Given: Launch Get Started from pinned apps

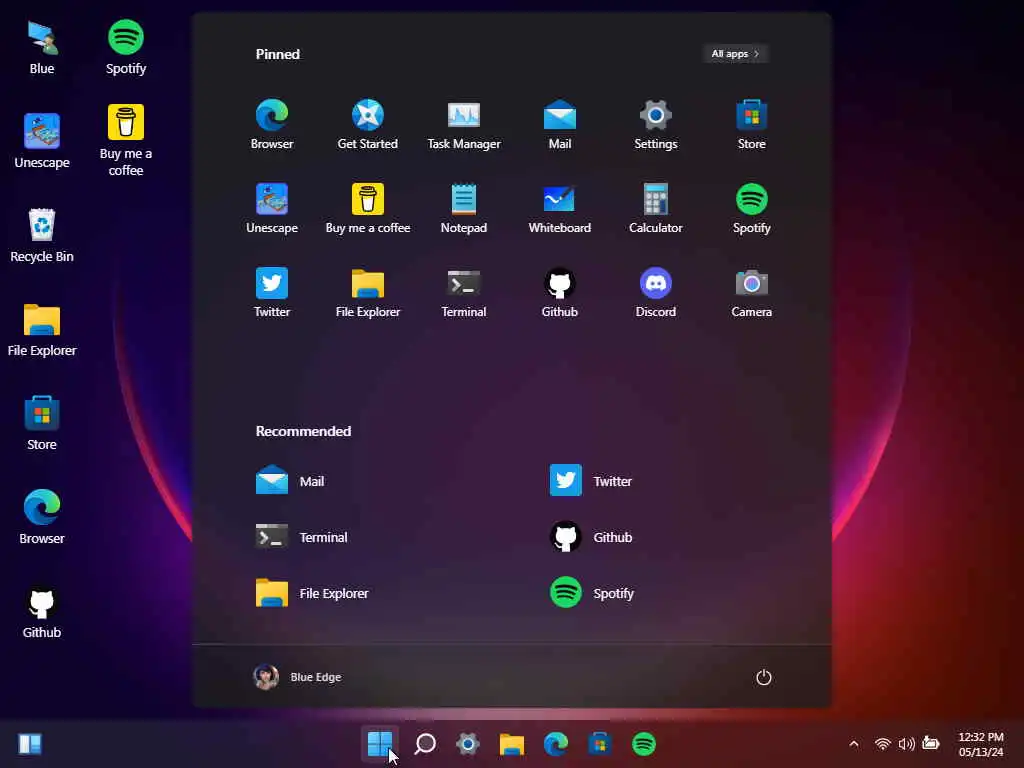Looking at the screenshot, I should (x=368, y=125).
